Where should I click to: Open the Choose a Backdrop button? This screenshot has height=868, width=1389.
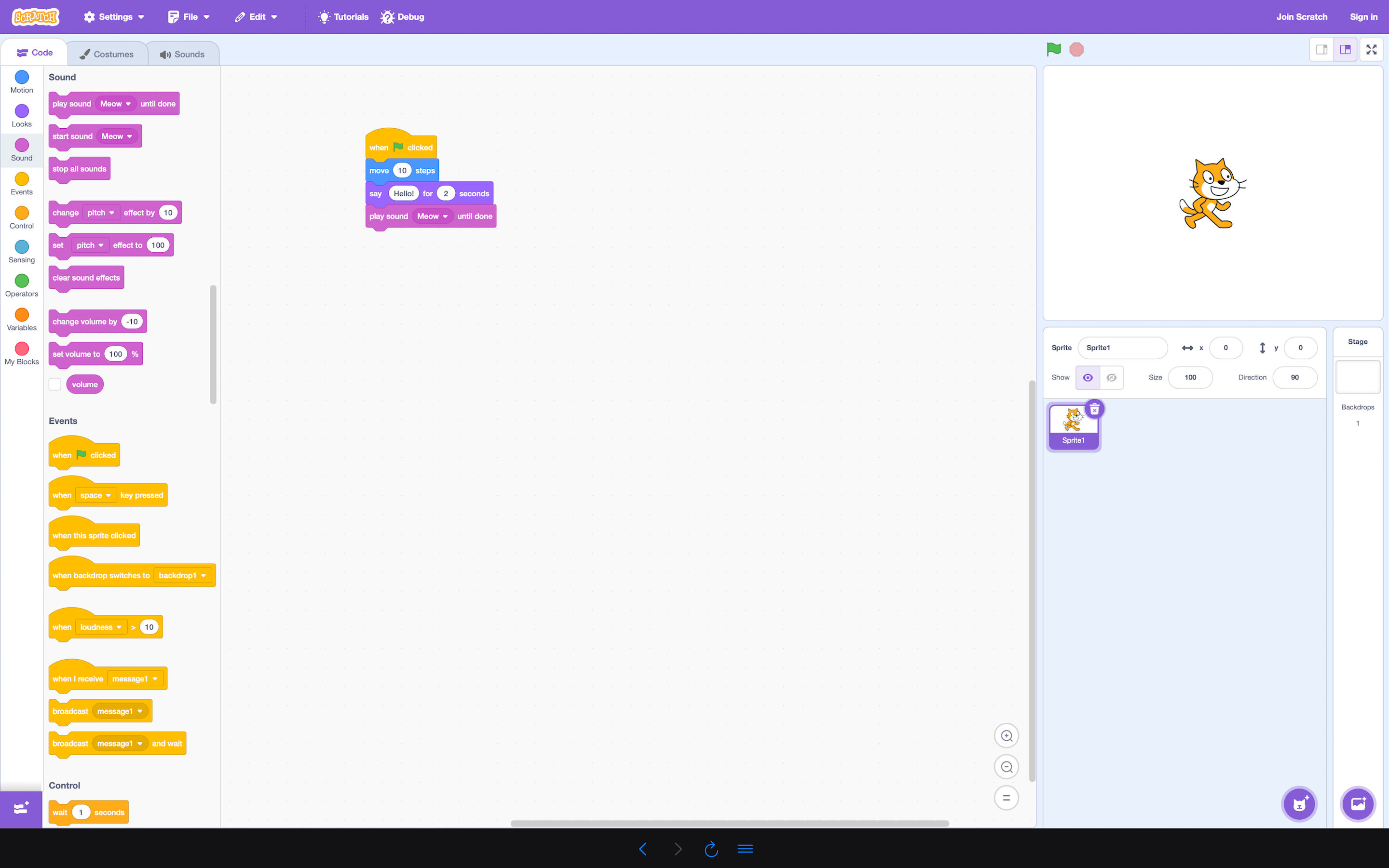coord(1358,804)
